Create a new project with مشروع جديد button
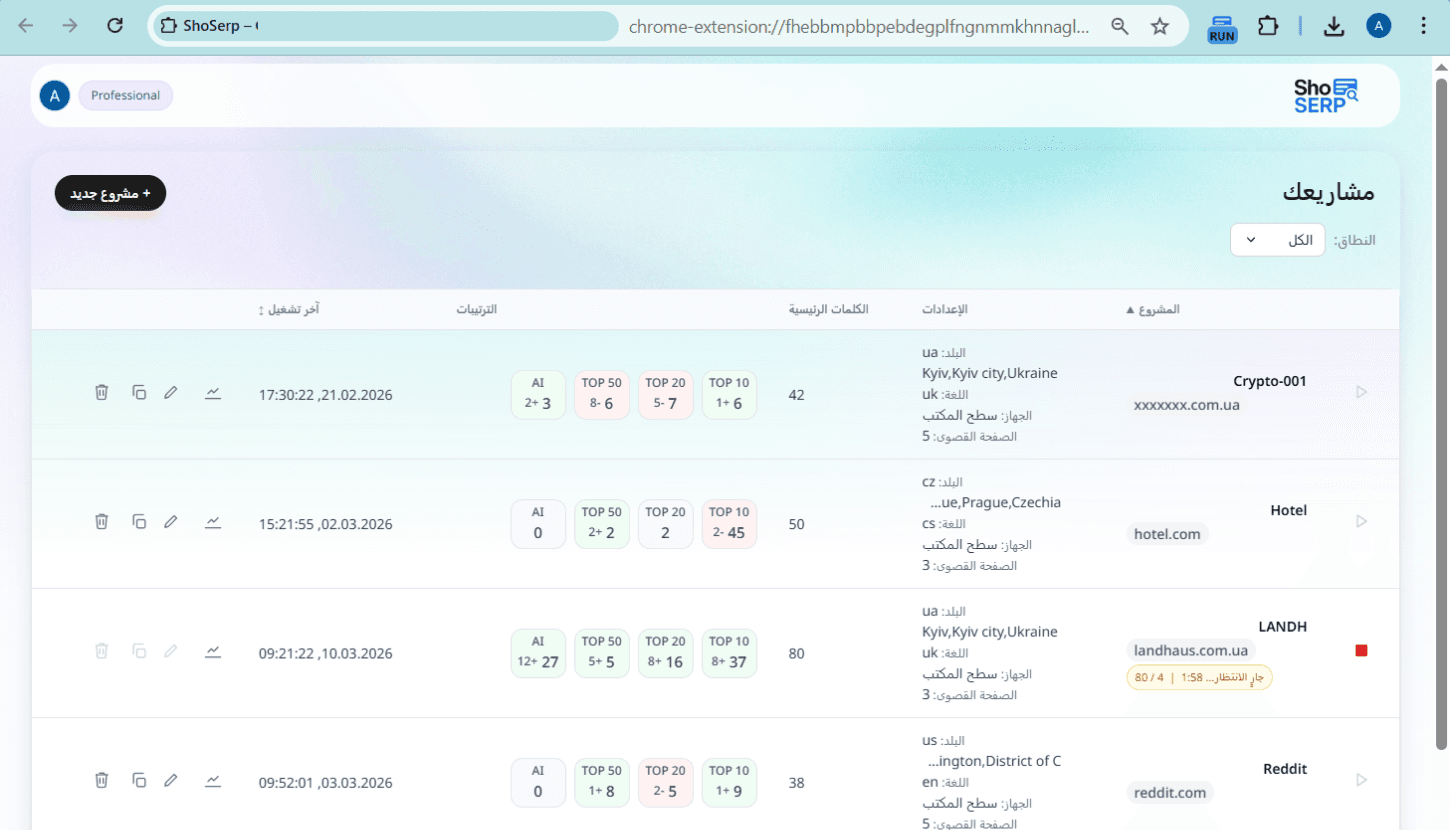The width and height of the screenshot is (1450, 830). (x=110, y=193)
